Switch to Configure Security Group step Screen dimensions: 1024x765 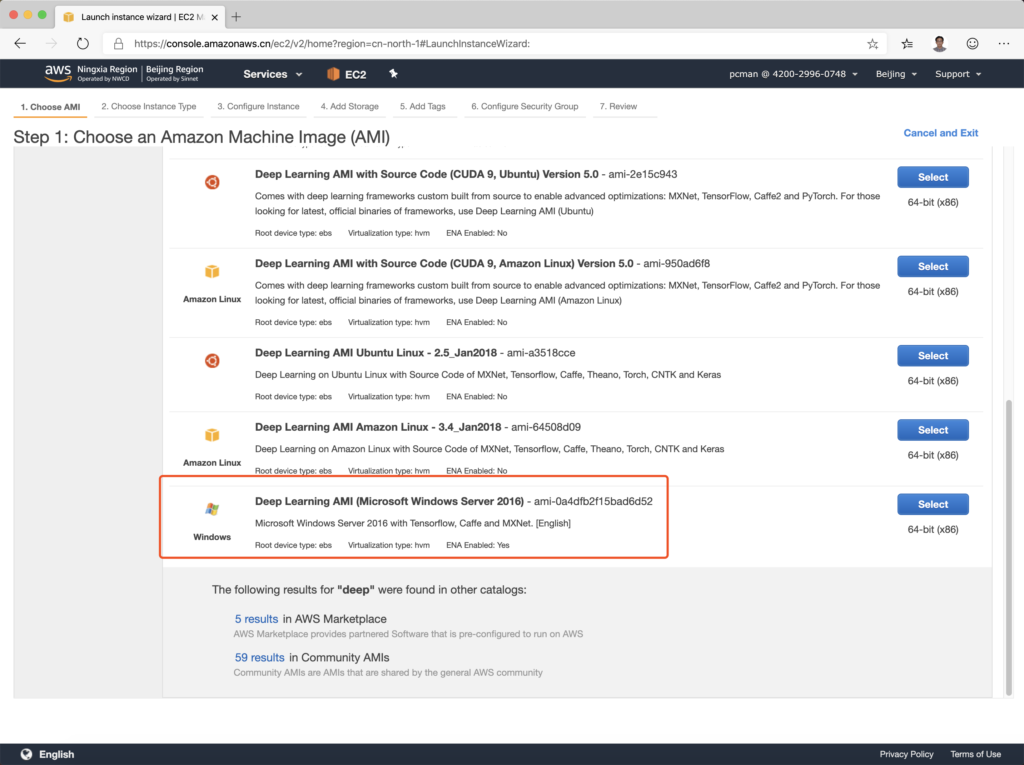(x=524, y=106)
